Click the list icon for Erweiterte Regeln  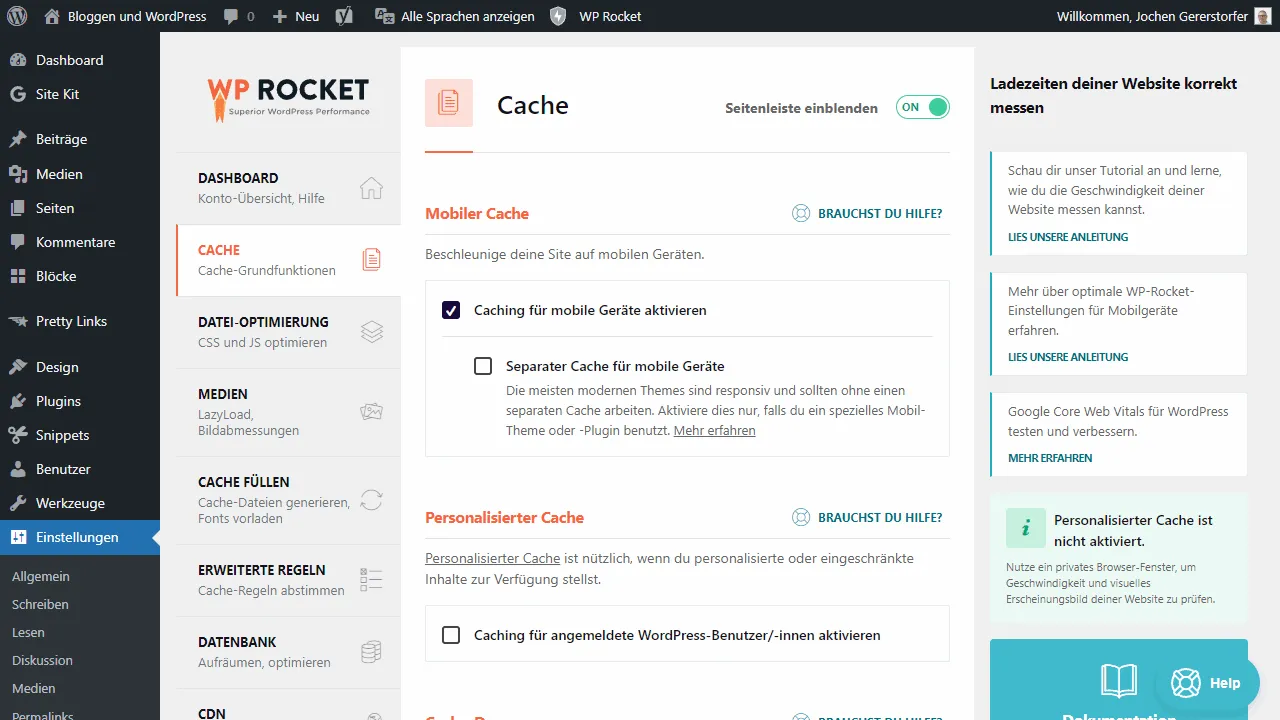click(x=371, y=580)
